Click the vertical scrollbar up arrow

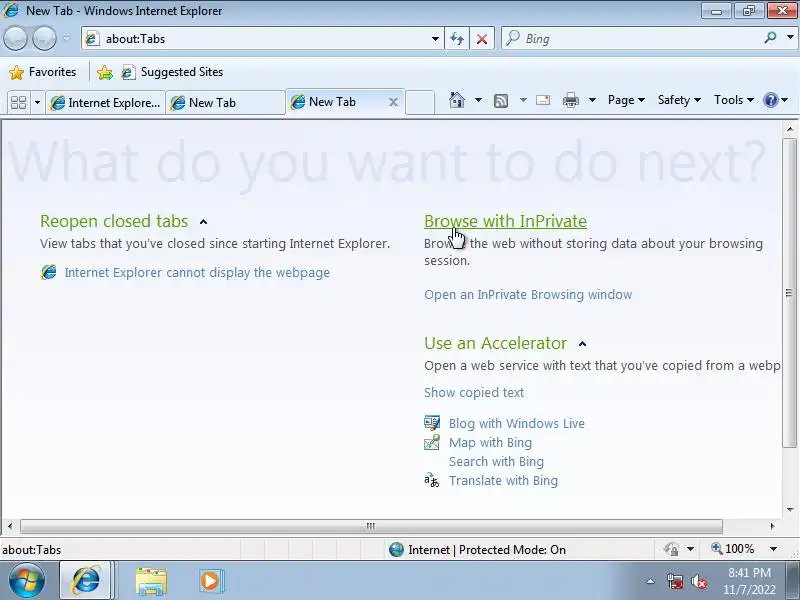click(x=790, y=130)
